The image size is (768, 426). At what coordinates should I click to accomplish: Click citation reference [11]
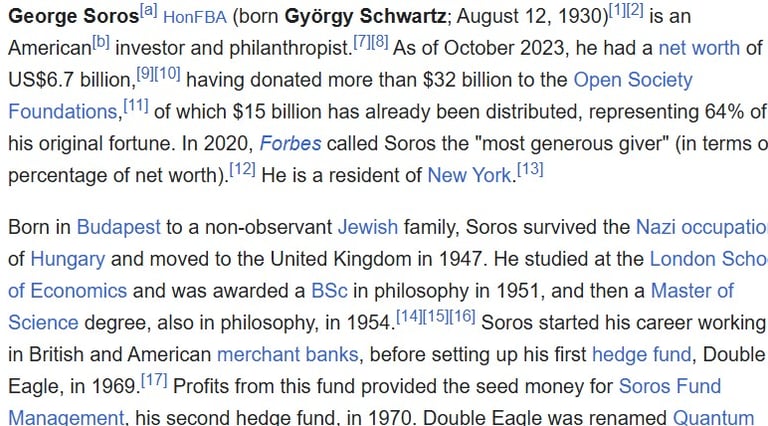pyautogui.click(x=136, y=106)
